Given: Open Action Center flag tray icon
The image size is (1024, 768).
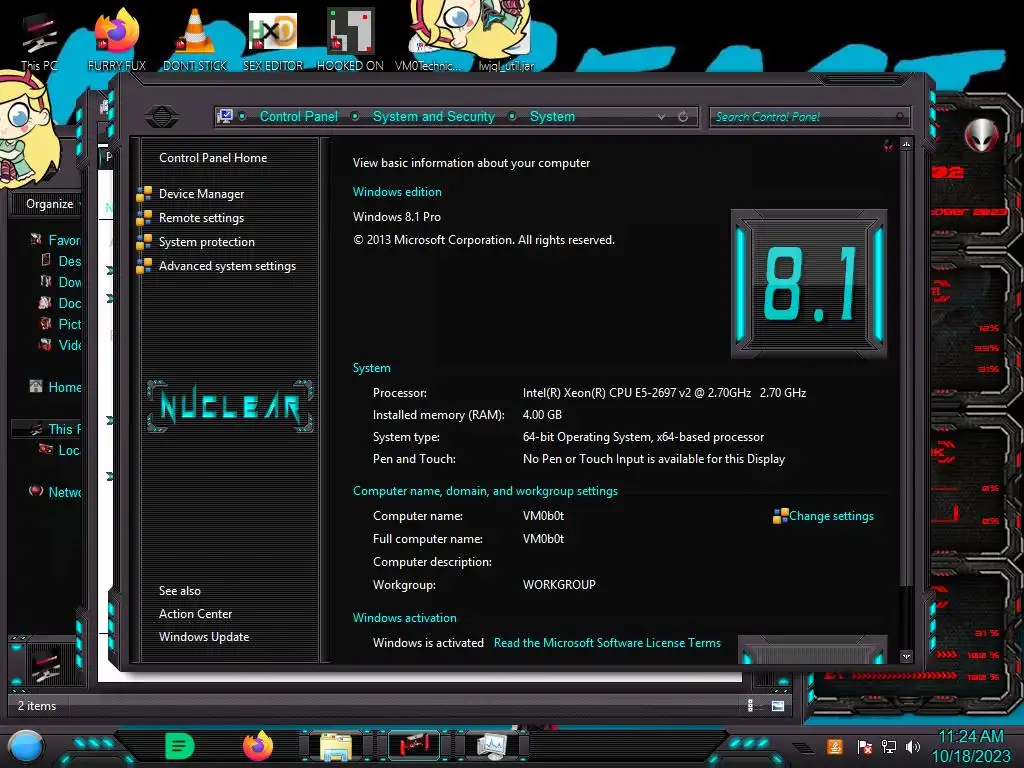Looking at the screenshot, I should (x=865, y=746).
